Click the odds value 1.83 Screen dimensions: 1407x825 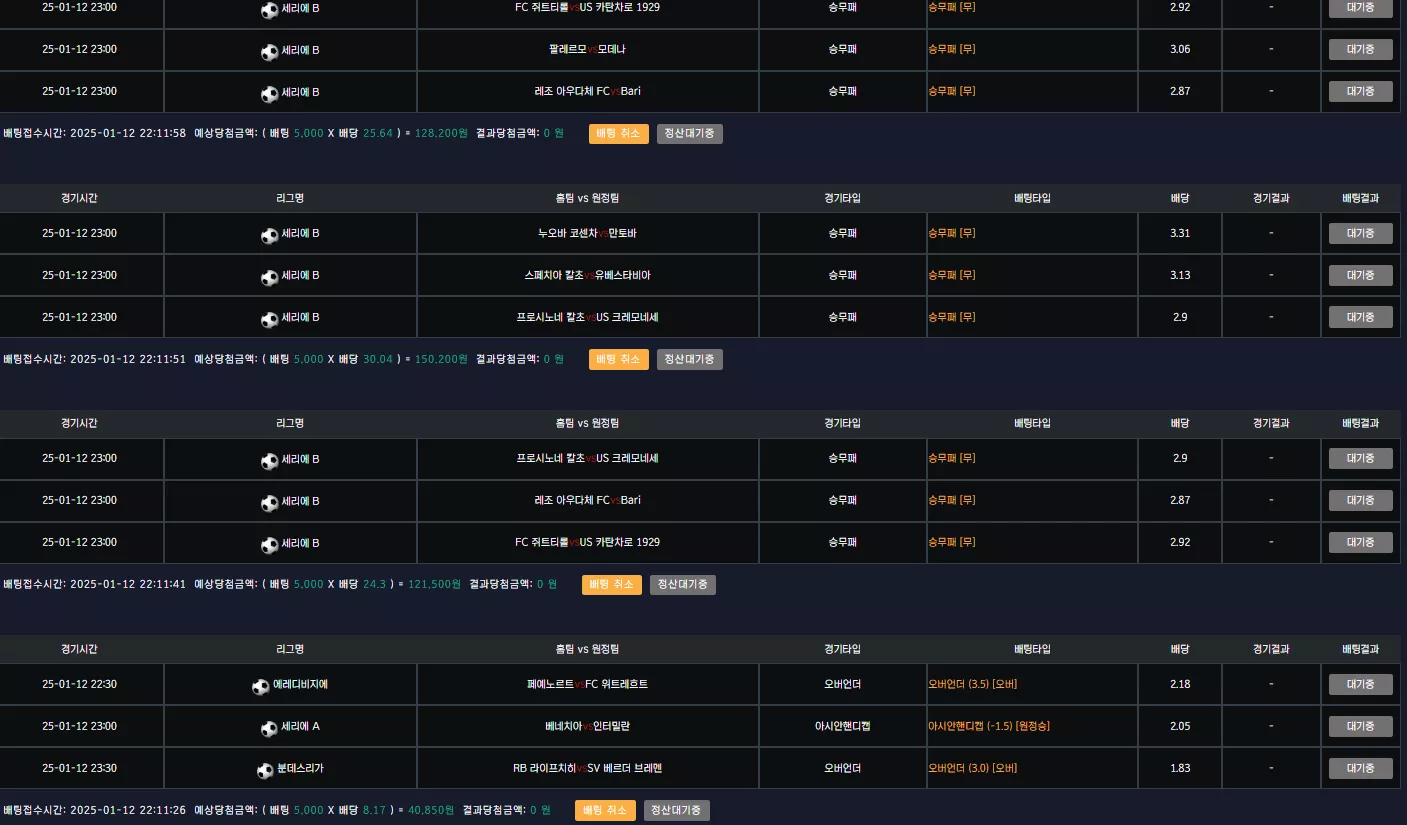click(x=1180, y=768)
